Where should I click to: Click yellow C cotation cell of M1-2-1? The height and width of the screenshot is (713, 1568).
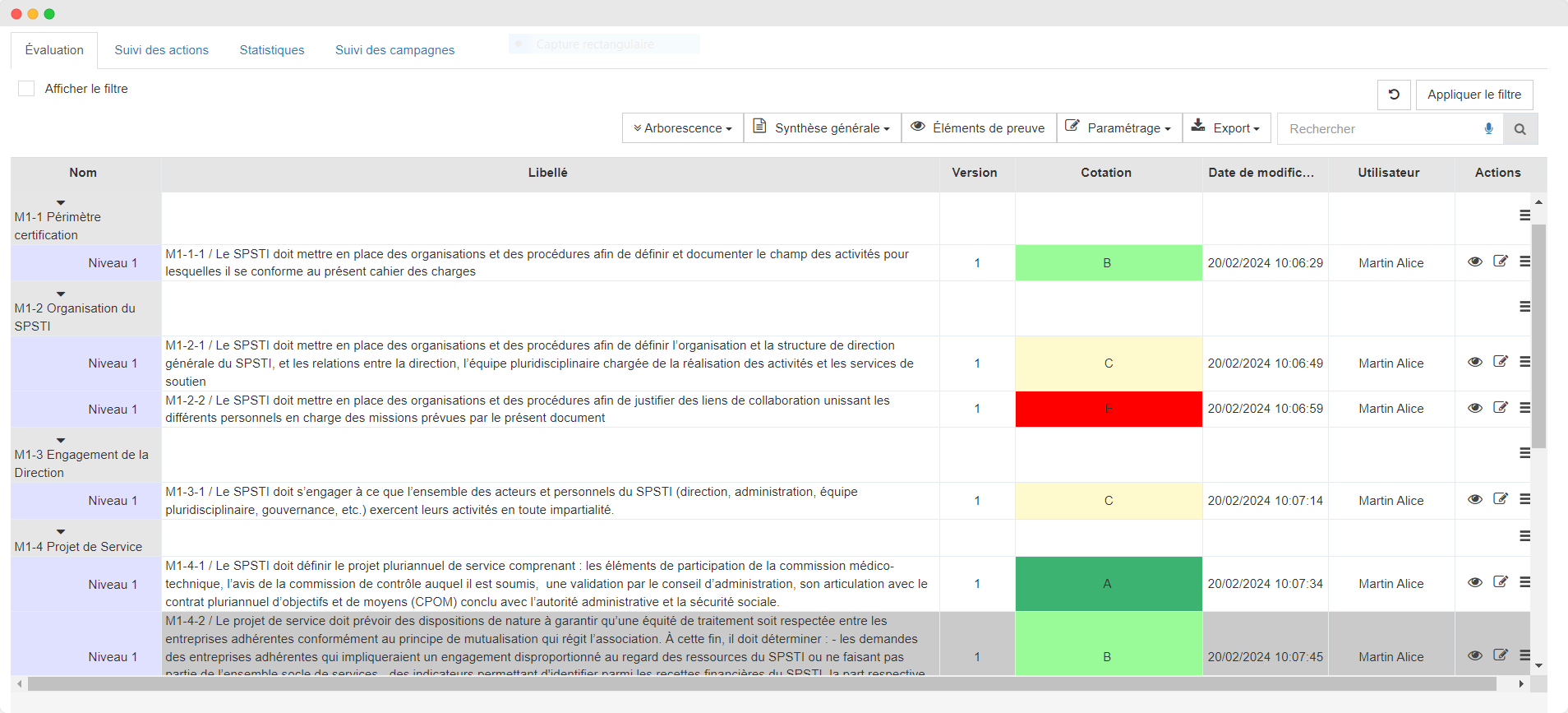(1109, 363)
